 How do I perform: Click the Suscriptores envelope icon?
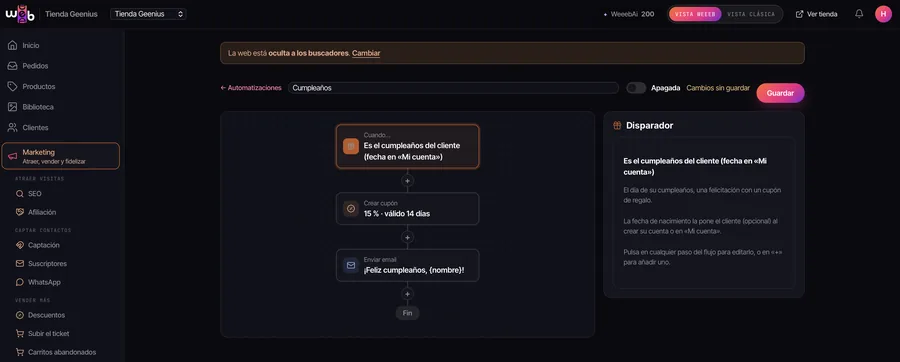(20, 264)
